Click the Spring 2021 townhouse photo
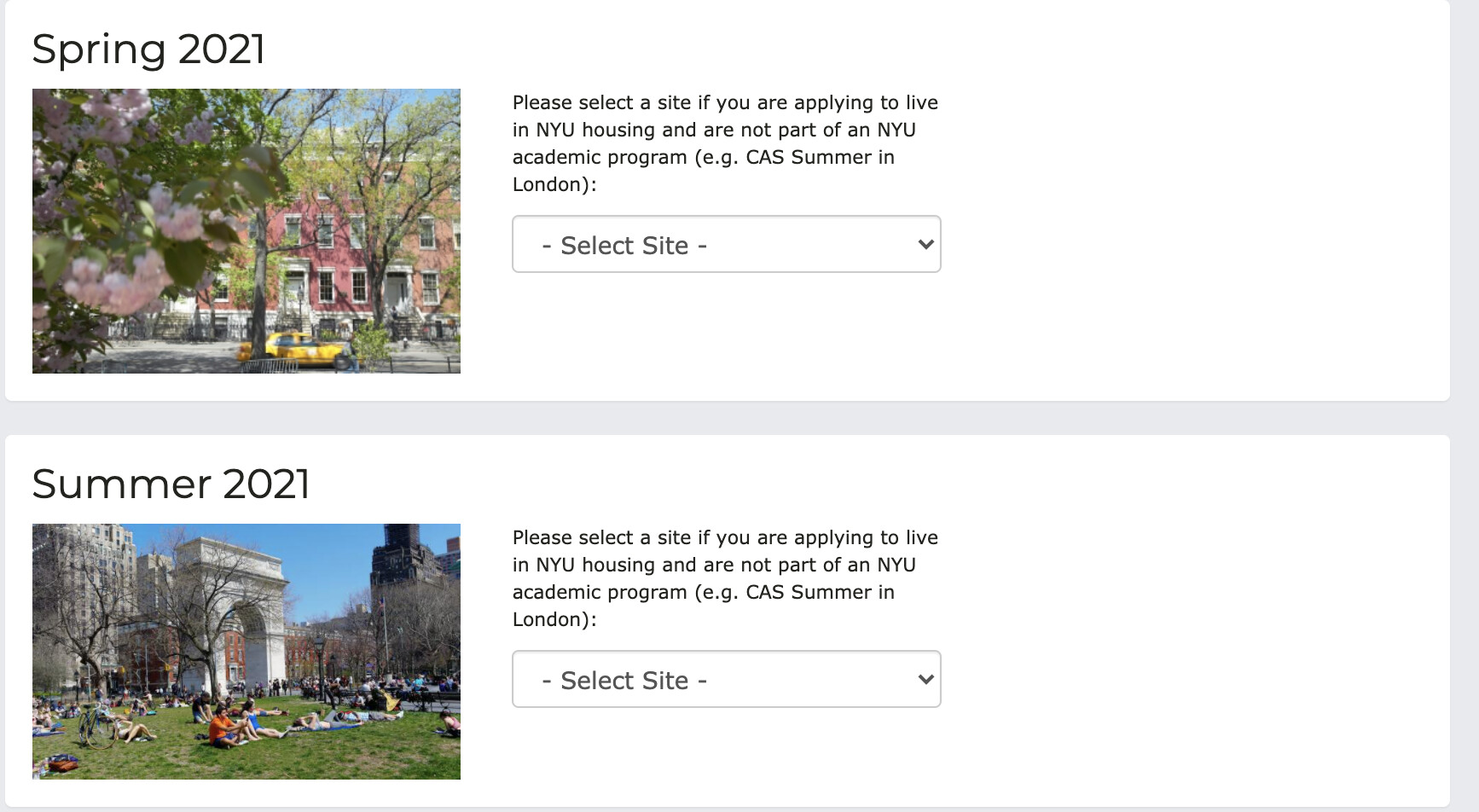 click(x=246, y=231)
